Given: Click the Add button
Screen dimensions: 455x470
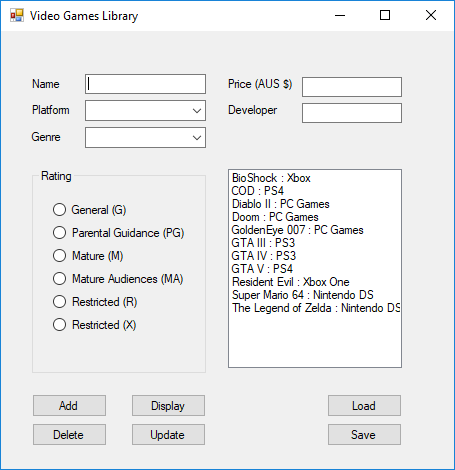Looking at the screenshot, I should [x=69, y=406].
